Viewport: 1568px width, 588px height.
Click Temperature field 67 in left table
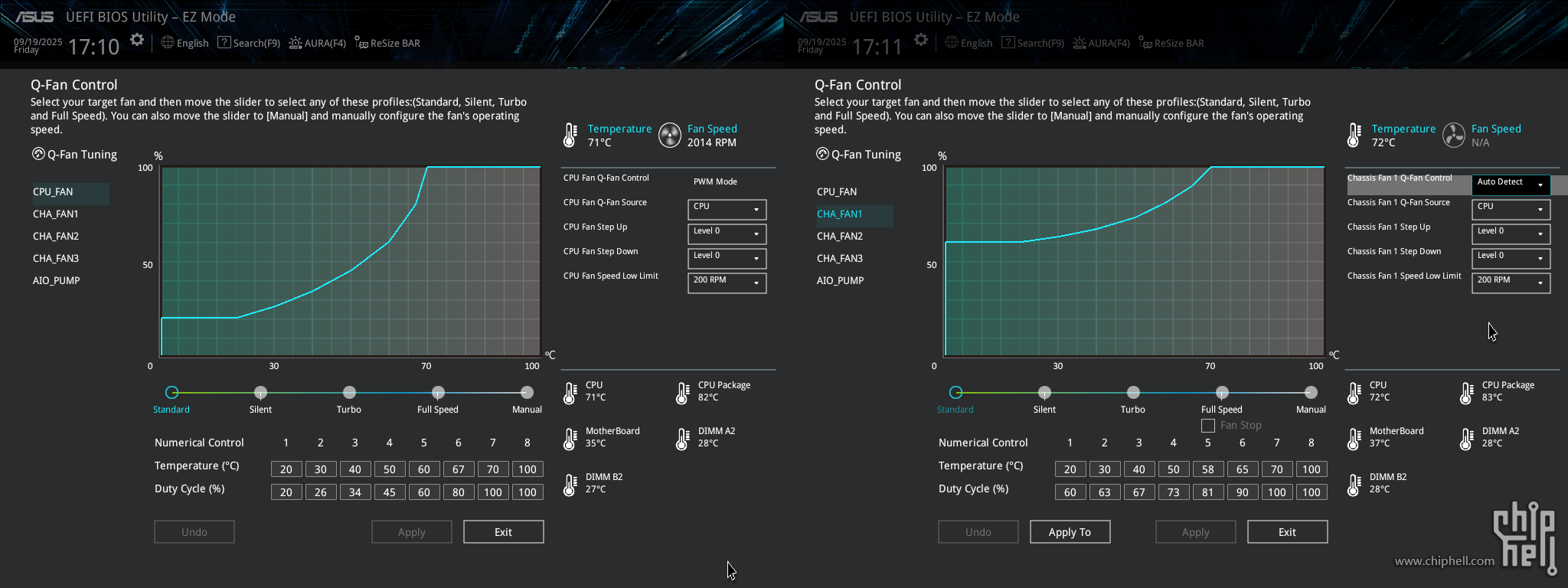[x=458, y=469]
